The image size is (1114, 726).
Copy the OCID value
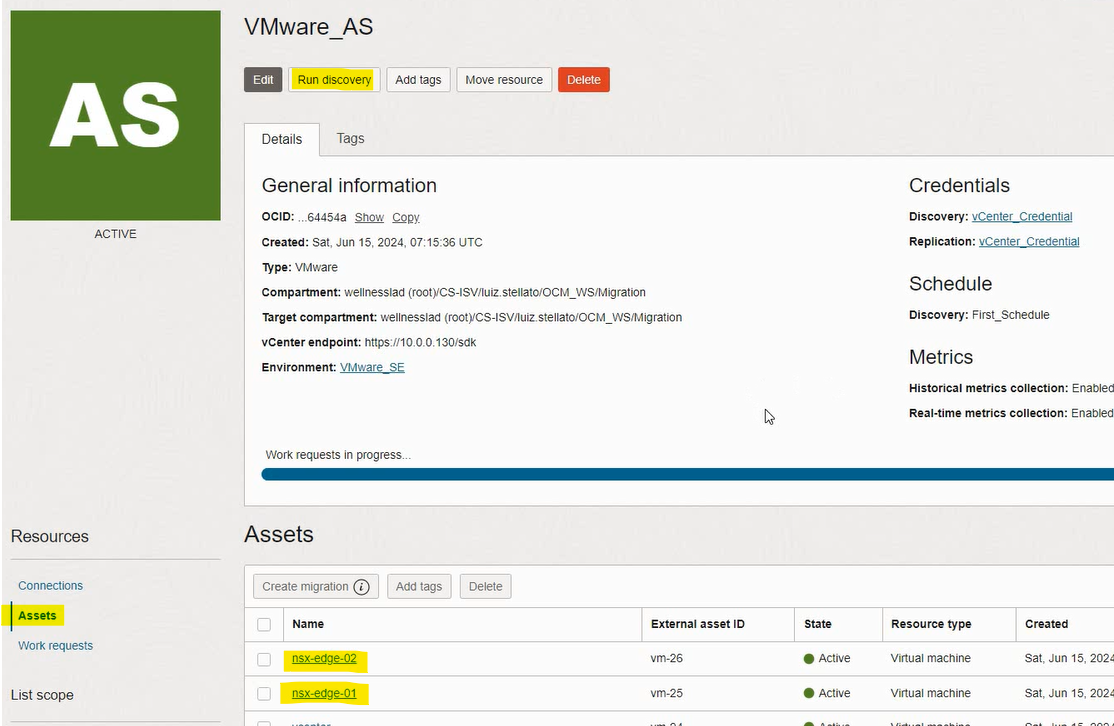click(406, 217)
